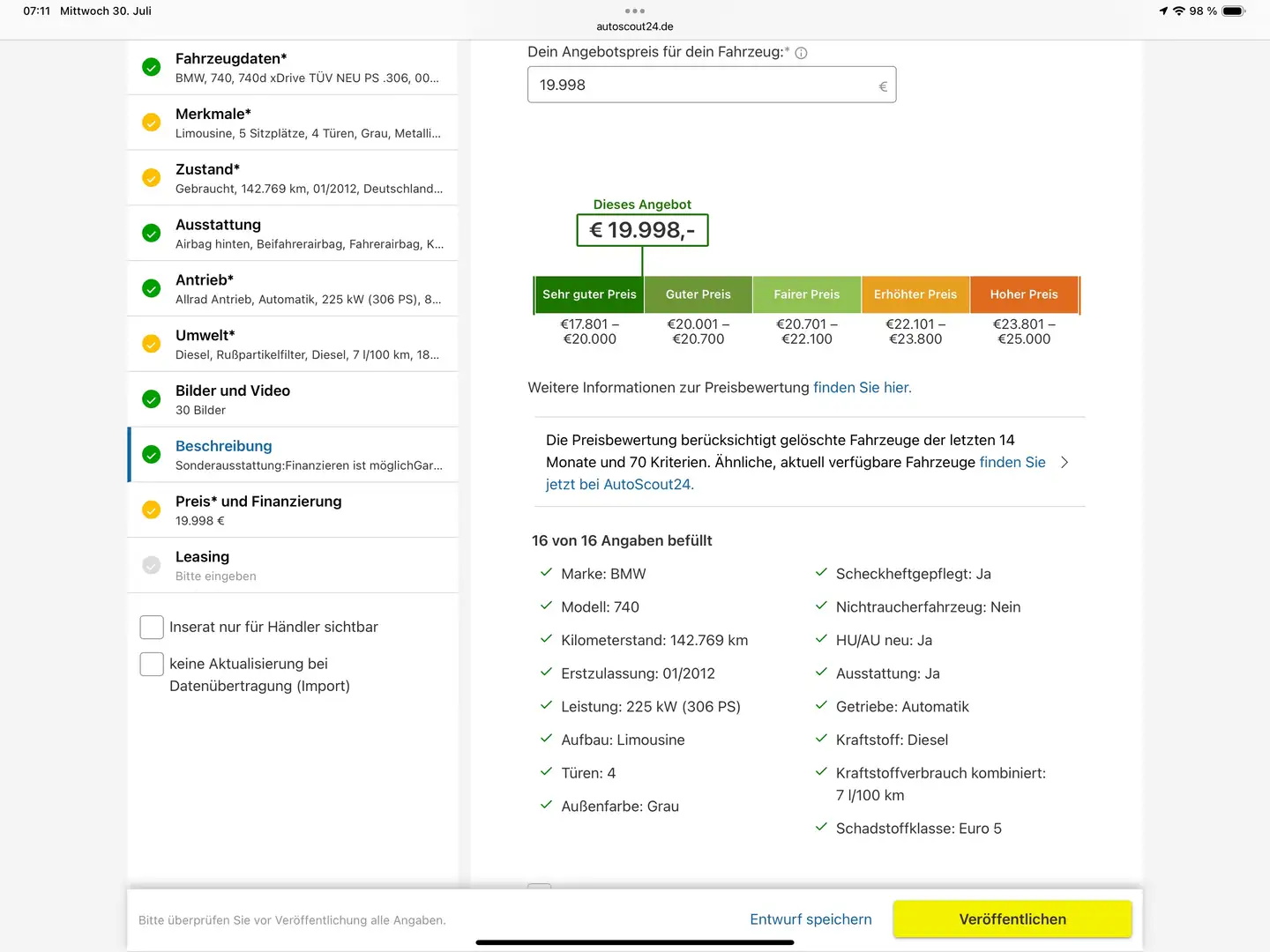Click Entwurf speichern link

coord(811,919)
